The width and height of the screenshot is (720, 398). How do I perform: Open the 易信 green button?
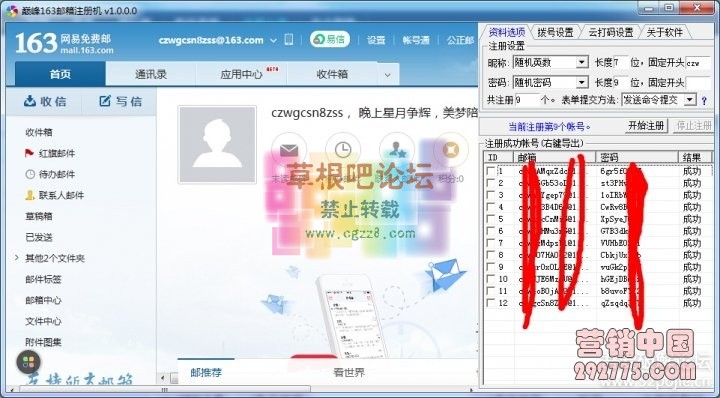[x=330, y=39]
